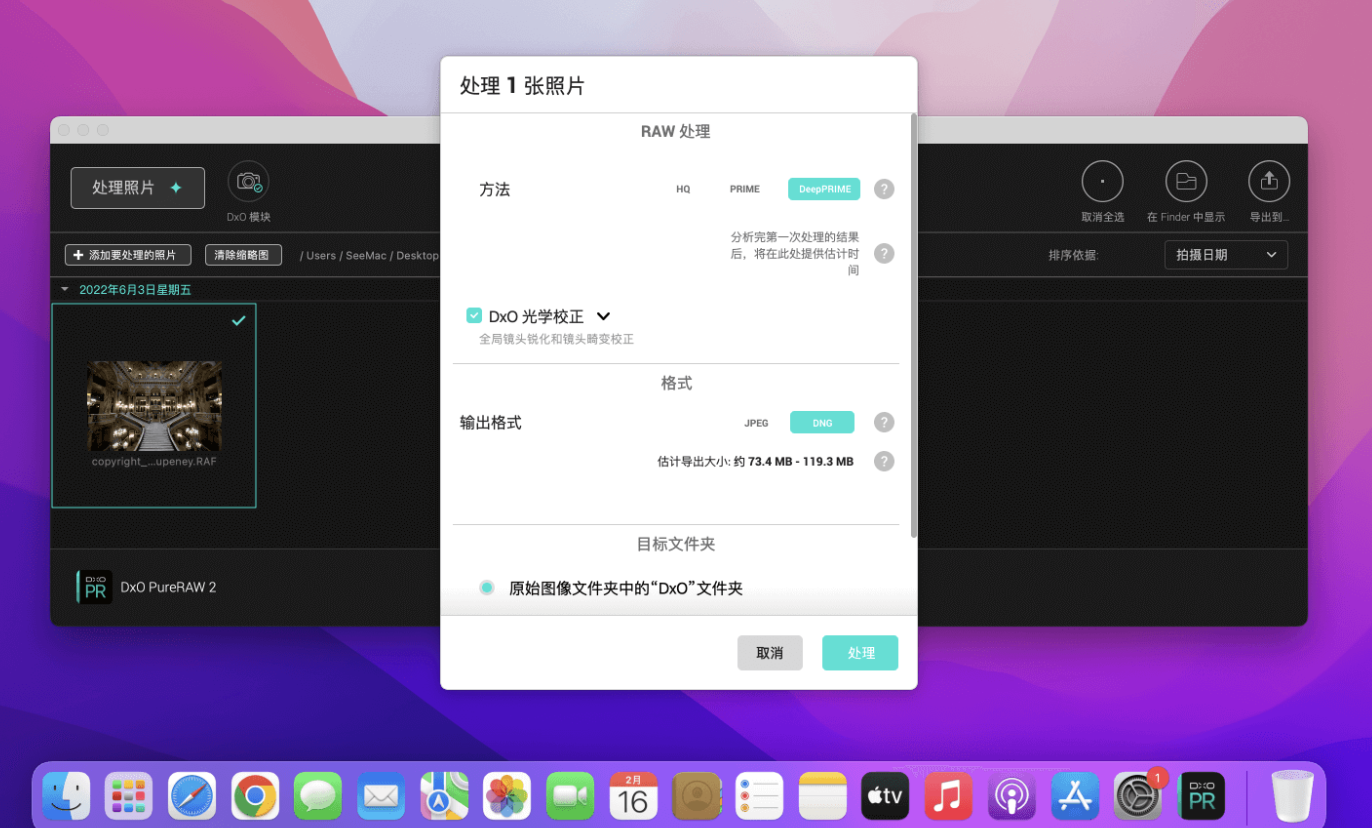The height and width of the screenshot is (828, 1372).
Task: Uncheck the DxO 光学校正 checkbox
Action: (474, 316)
